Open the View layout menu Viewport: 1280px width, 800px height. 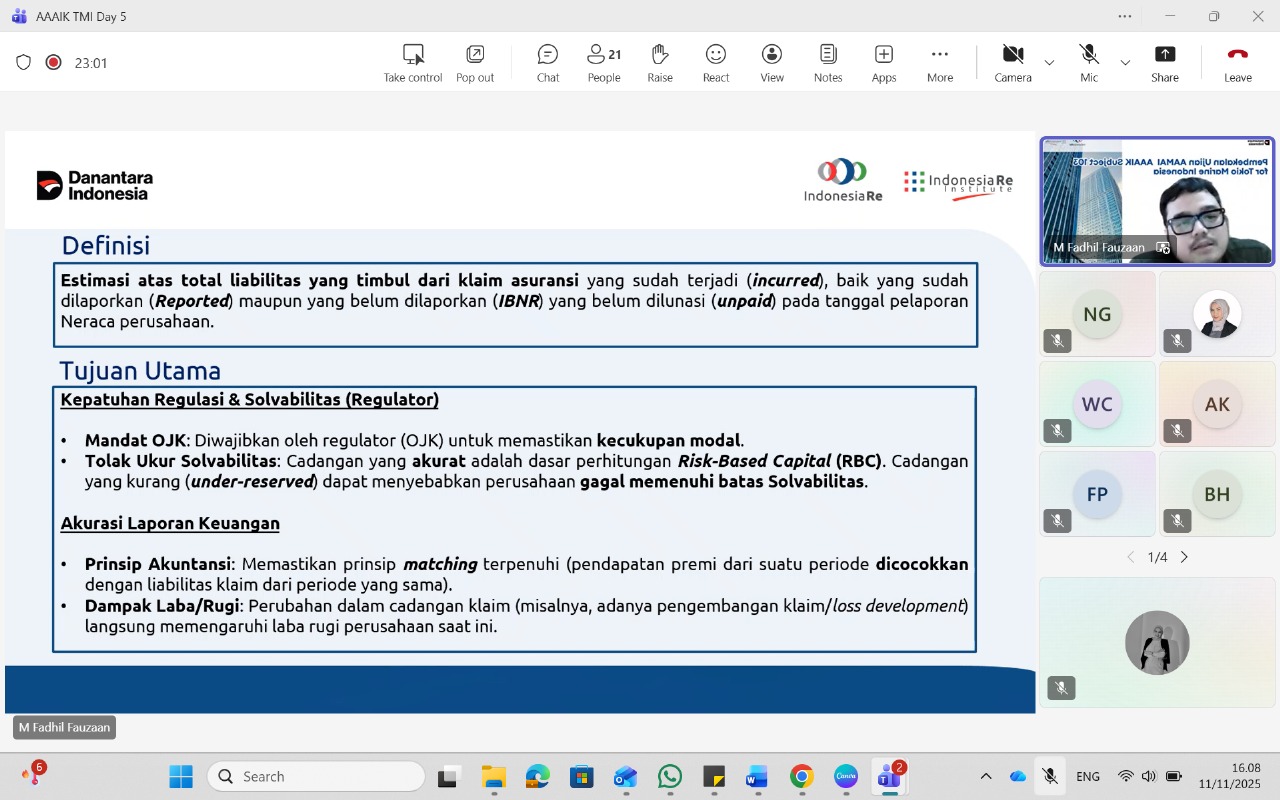[x=771, y=63]
